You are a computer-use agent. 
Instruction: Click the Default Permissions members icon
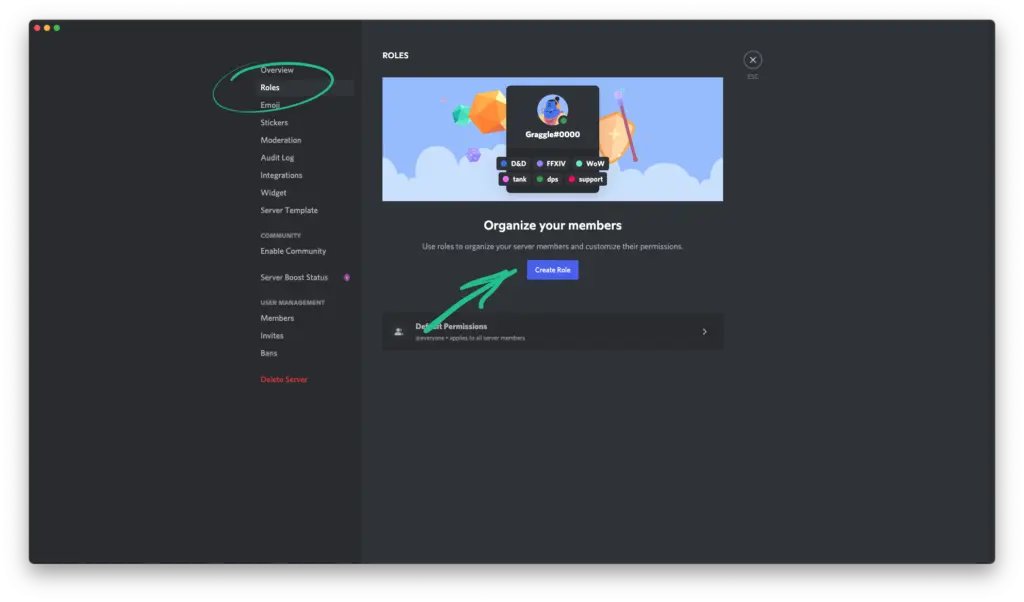point(399,331)
